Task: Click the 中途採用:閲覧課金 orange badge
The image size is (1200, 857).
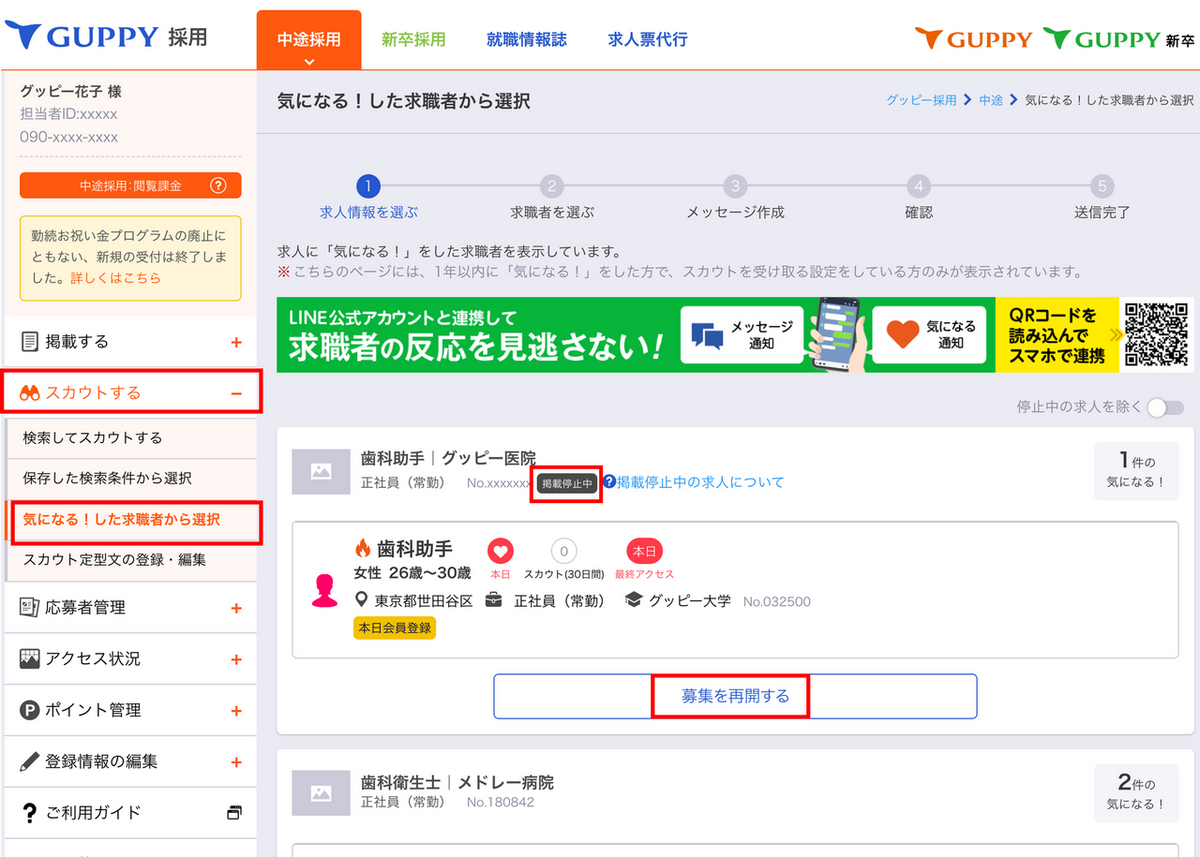Action: (131, 186)
